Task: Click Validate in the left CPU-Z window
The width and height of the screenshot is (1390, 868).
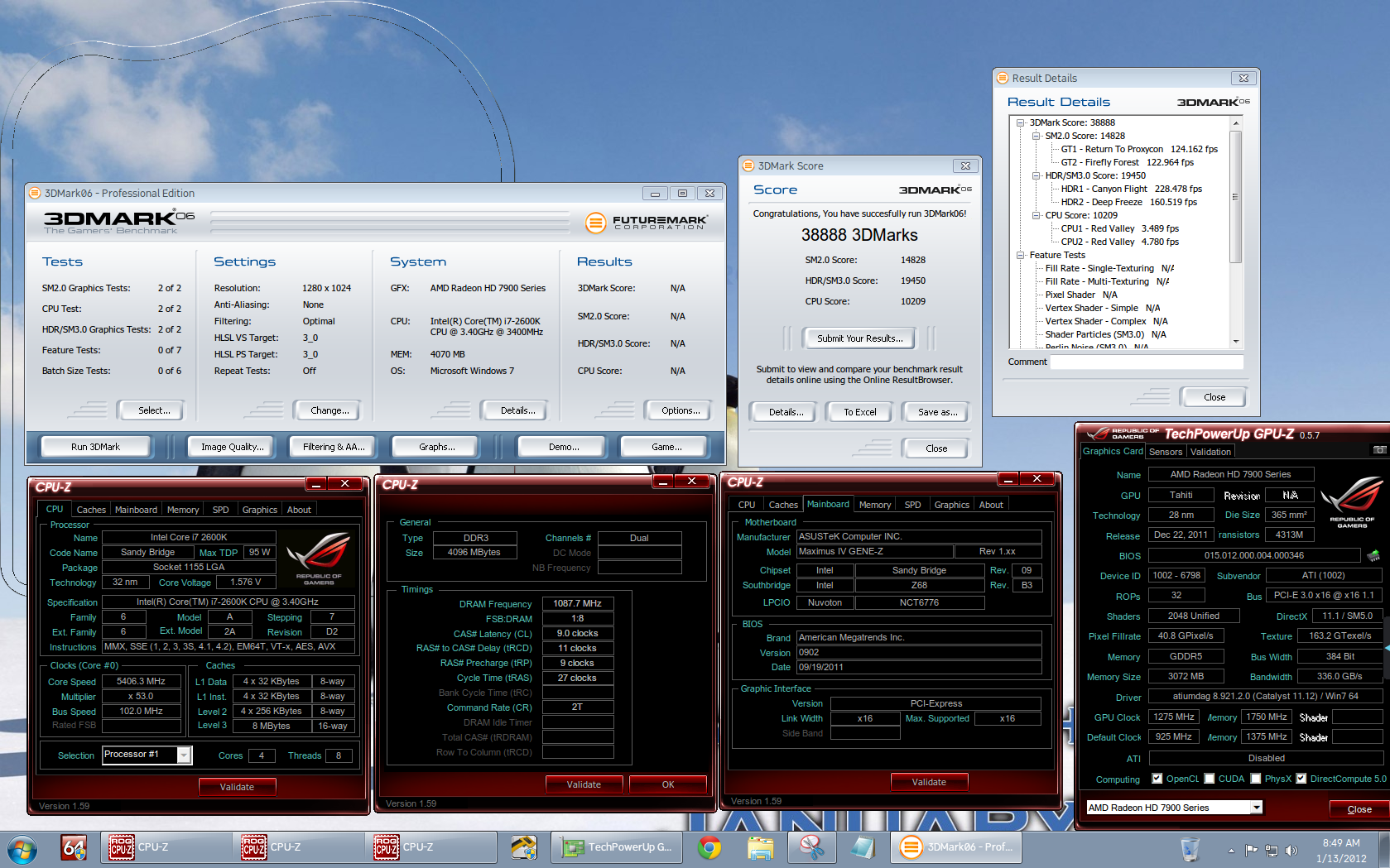Action: pyautogui.click(x=237, y=787)
